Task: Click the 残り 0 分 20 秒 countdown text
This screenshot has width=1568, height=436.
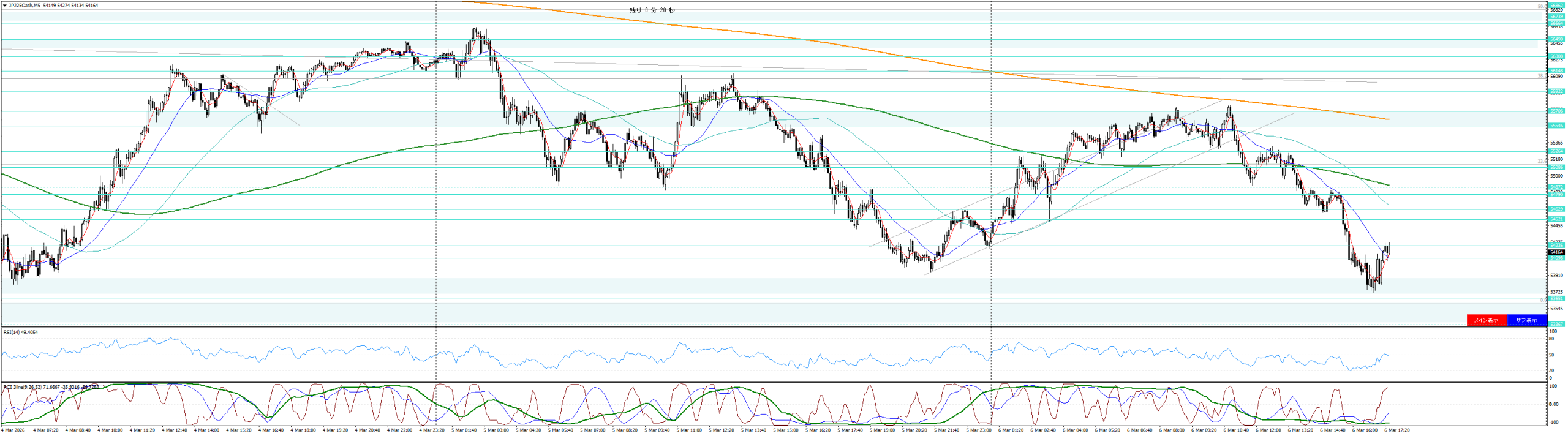Action: click(x=652, y=10)
